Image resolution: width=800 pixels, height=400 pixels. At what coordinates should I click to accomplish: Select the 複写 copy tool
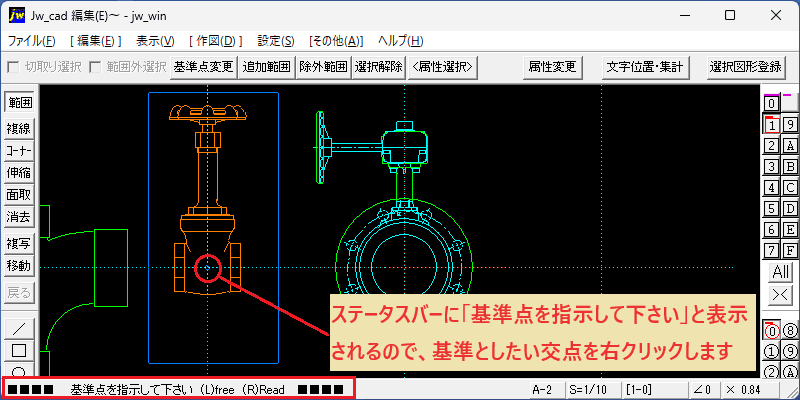pyautogui.click(x=19, y=243)
